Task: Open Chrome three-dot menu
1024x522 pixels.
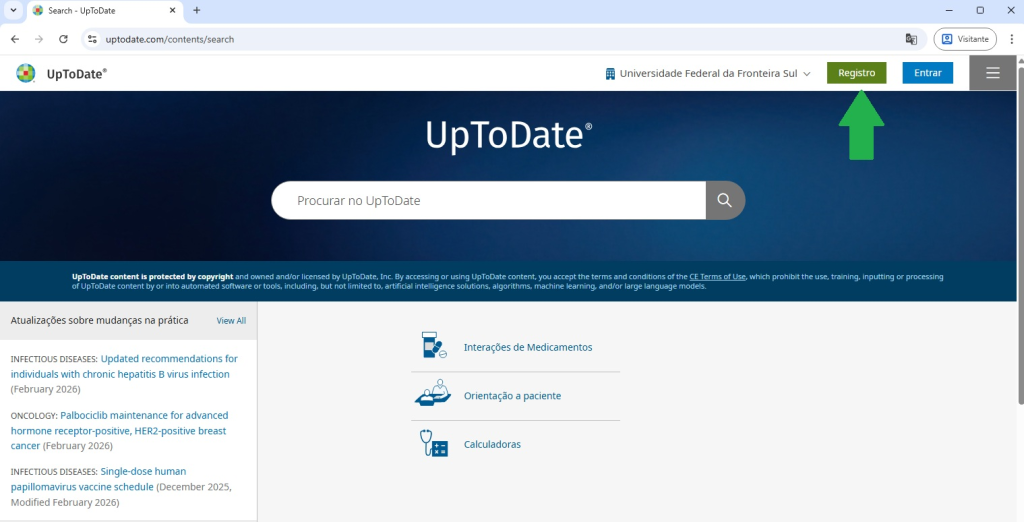Action: click(1011, 39)
